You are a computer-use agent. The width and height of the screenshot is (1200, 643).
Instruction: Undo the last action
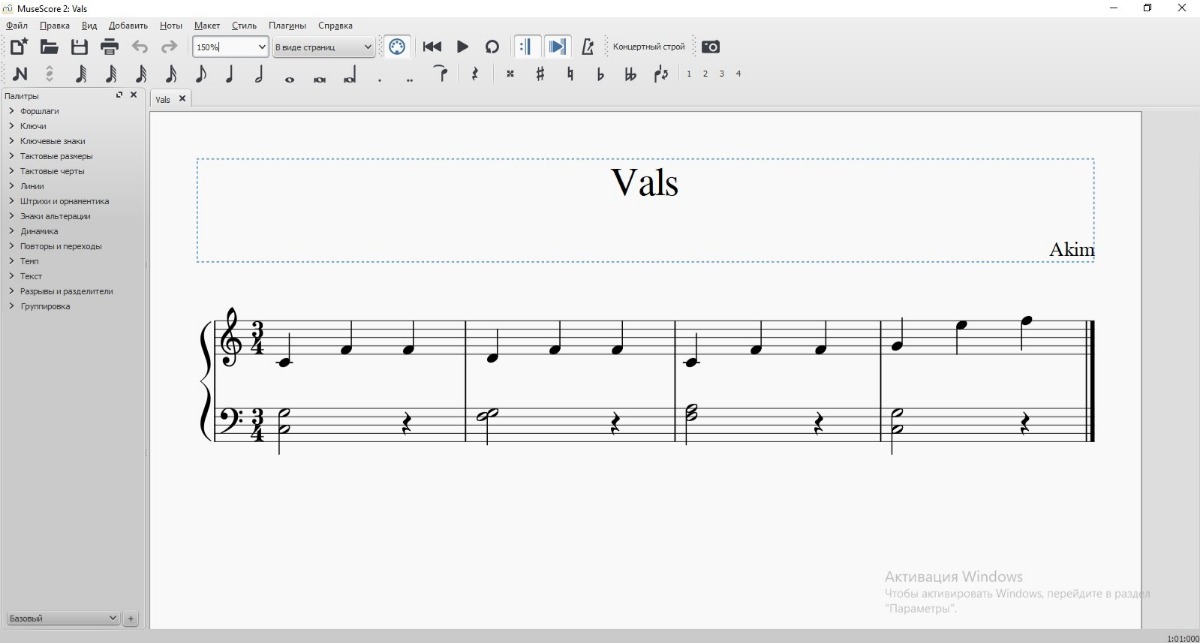click(140, 47)
